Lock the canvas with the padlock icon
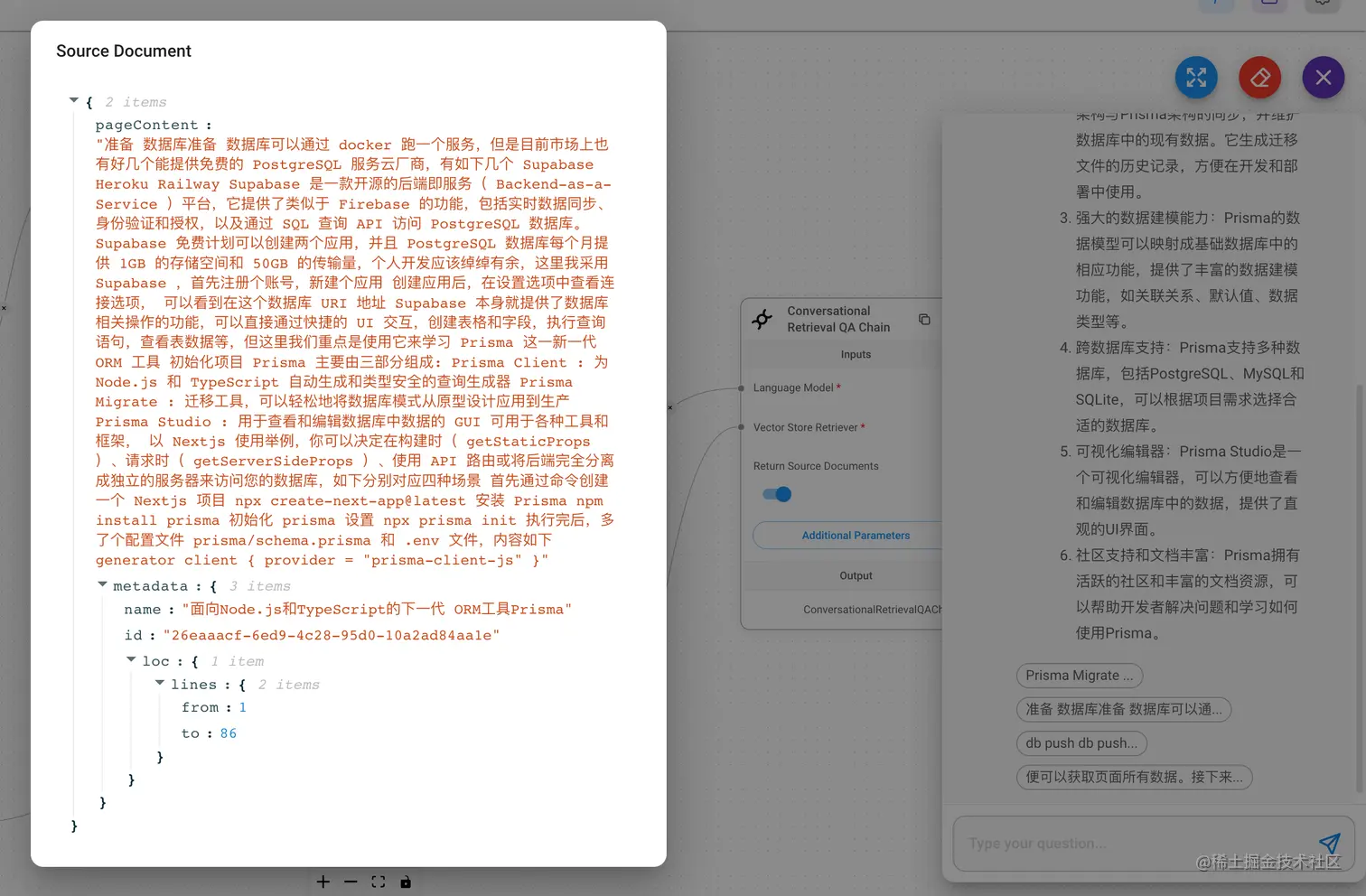 pos(406,882)
